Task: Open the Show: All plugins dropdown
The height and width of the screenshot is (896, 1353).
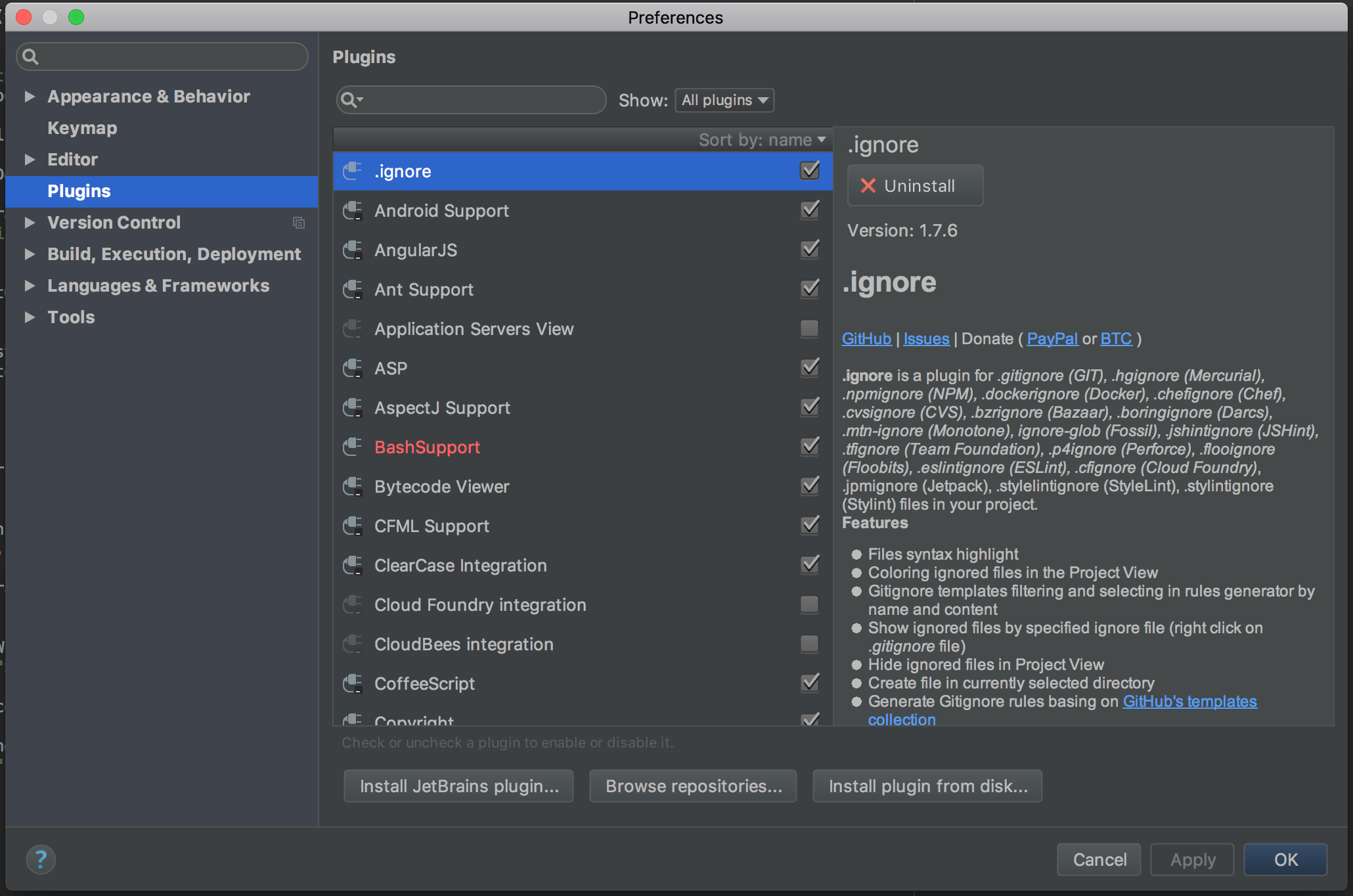Action: 724,100
